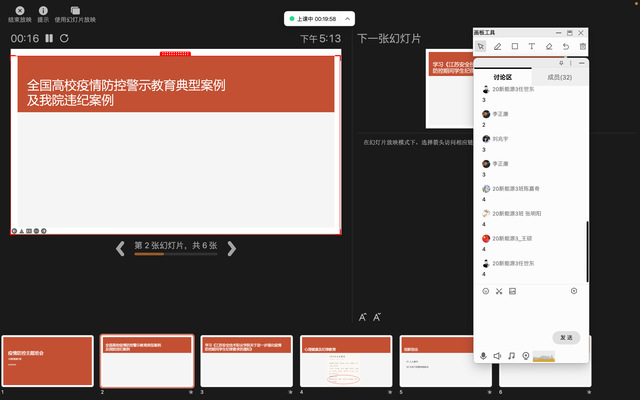Switch to the 讨论区 tab
The width and height of the screenshot is (640, 400).
pos(502,77)
